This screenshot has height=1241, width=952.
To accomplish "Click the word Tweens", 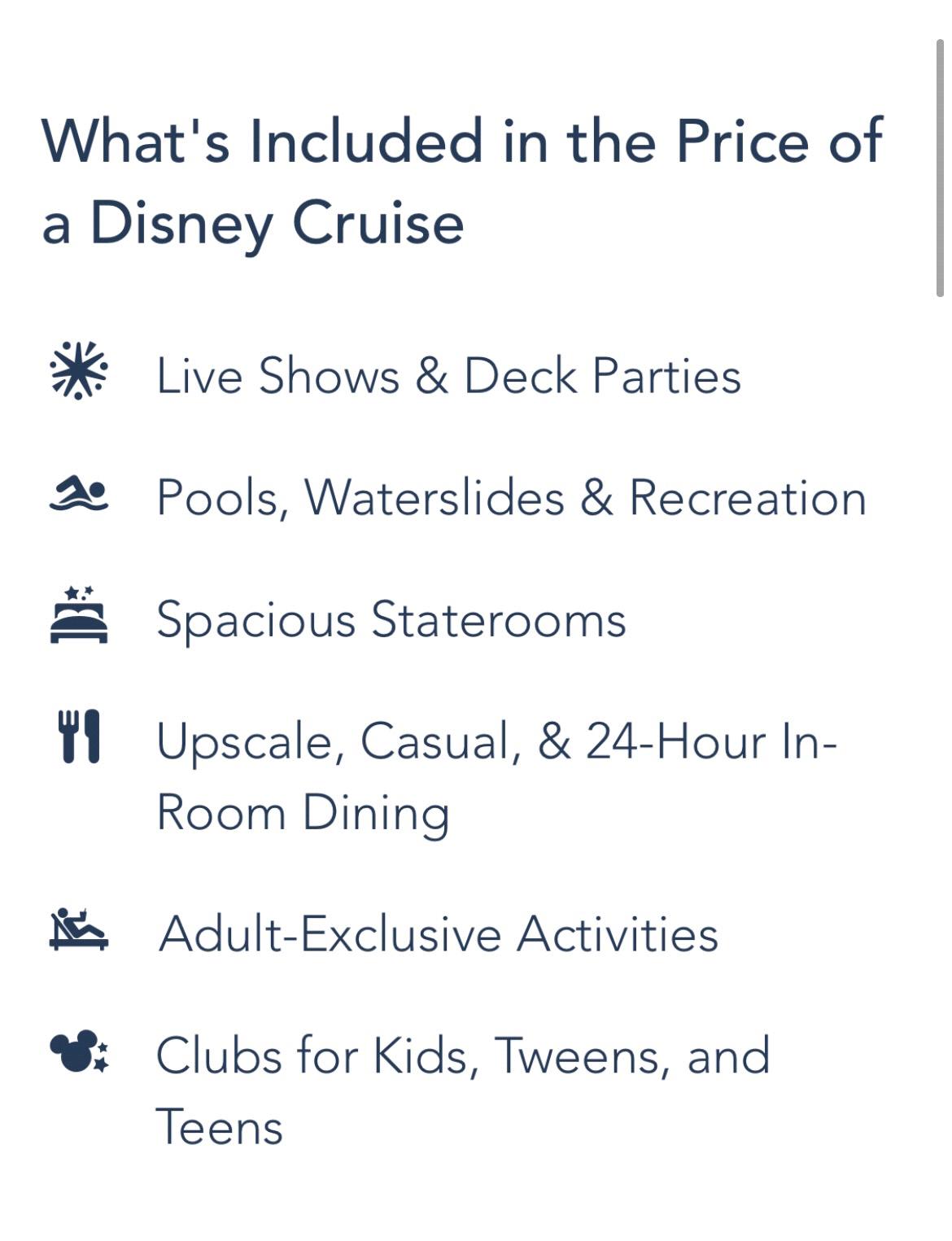I will tap(581, 1056).
